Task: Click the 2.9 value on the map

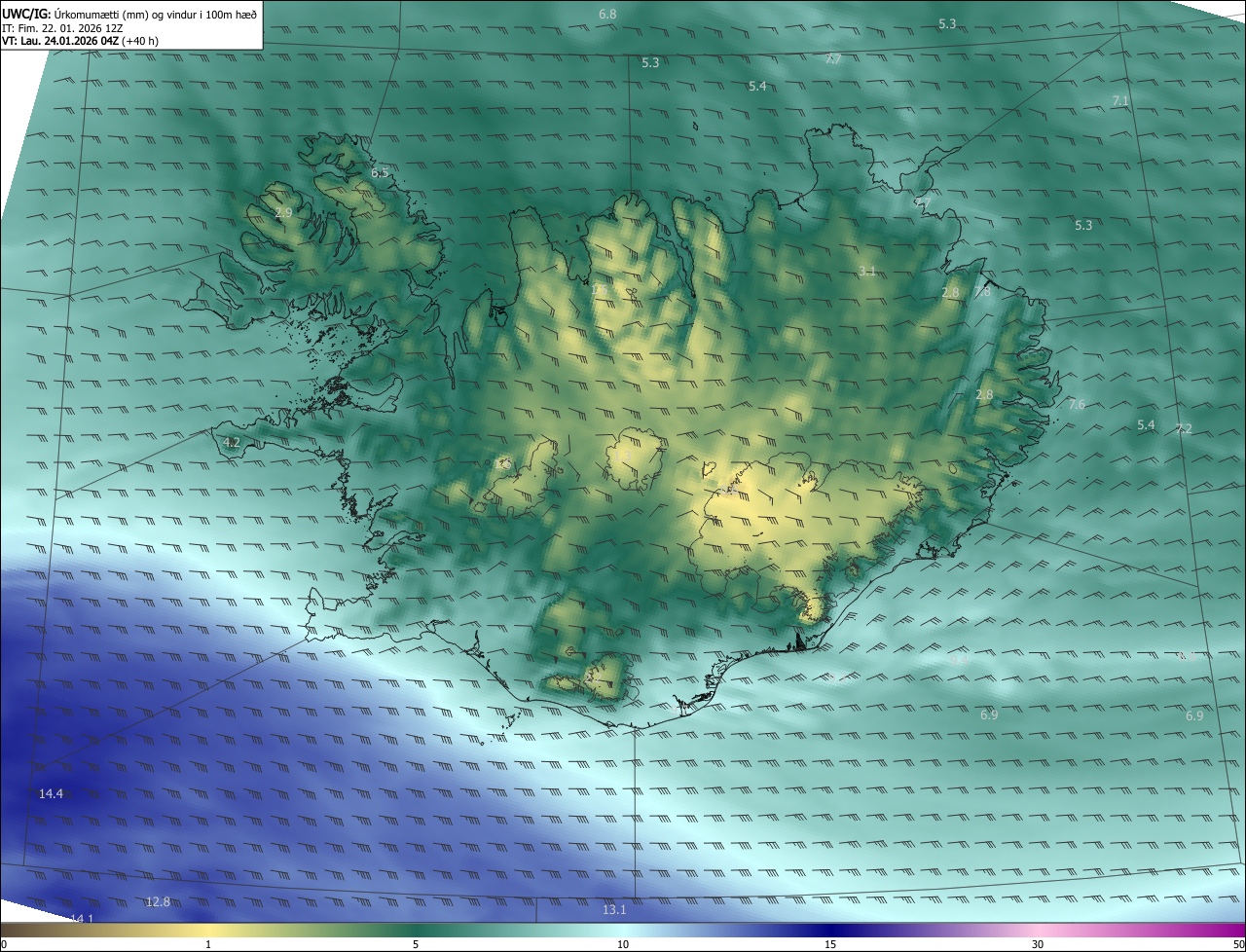Action: [283, 212]
